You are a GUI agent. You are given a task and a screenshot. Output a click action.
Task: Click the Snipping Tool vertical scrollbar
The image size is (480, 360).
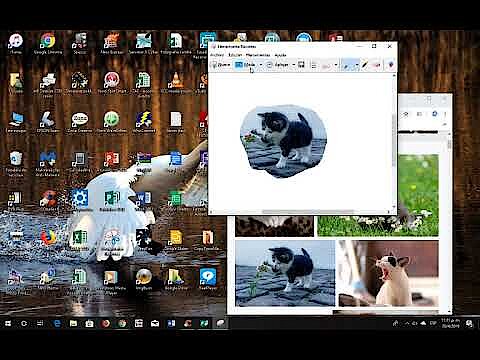394,142
